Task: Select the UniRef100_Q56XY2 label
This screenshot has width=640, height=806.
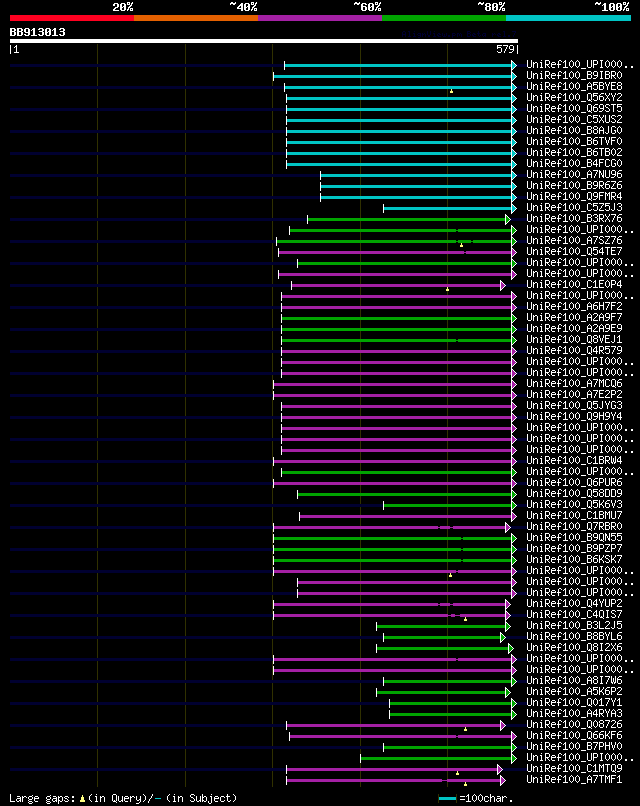Action: coord(574,98)
